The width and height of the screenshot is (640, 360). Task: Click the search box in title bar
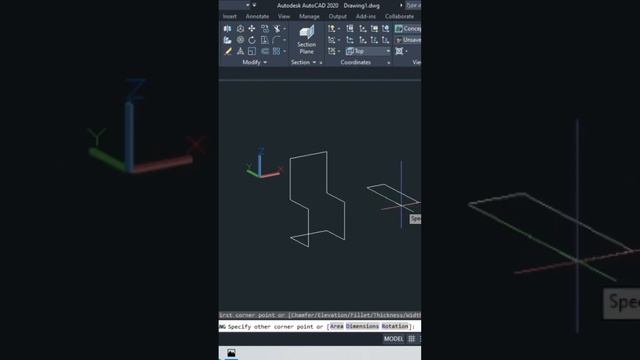[413, 5]
